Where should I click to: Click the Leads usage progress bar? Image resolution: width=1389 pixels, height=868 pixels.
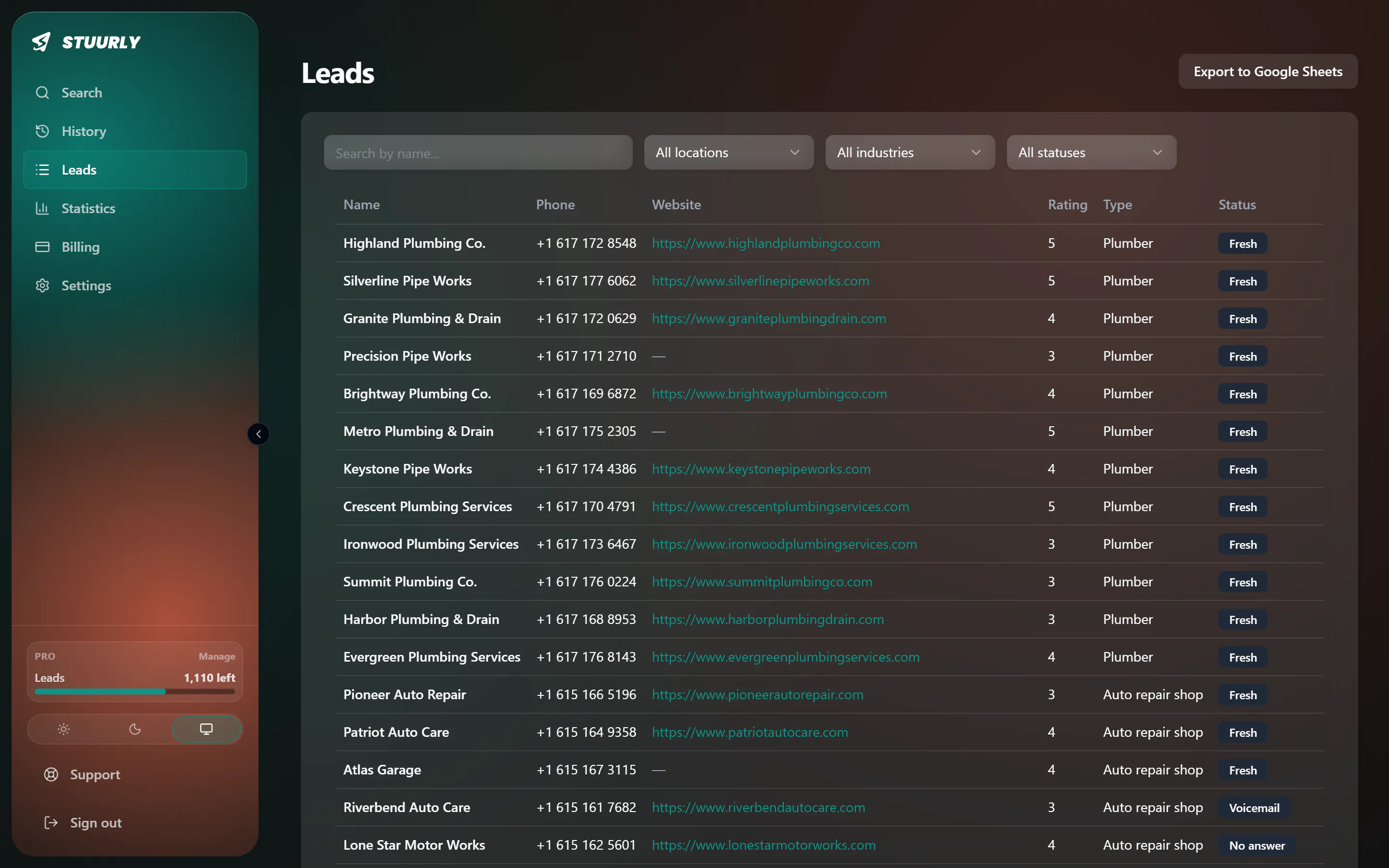(x=135, y=692)
